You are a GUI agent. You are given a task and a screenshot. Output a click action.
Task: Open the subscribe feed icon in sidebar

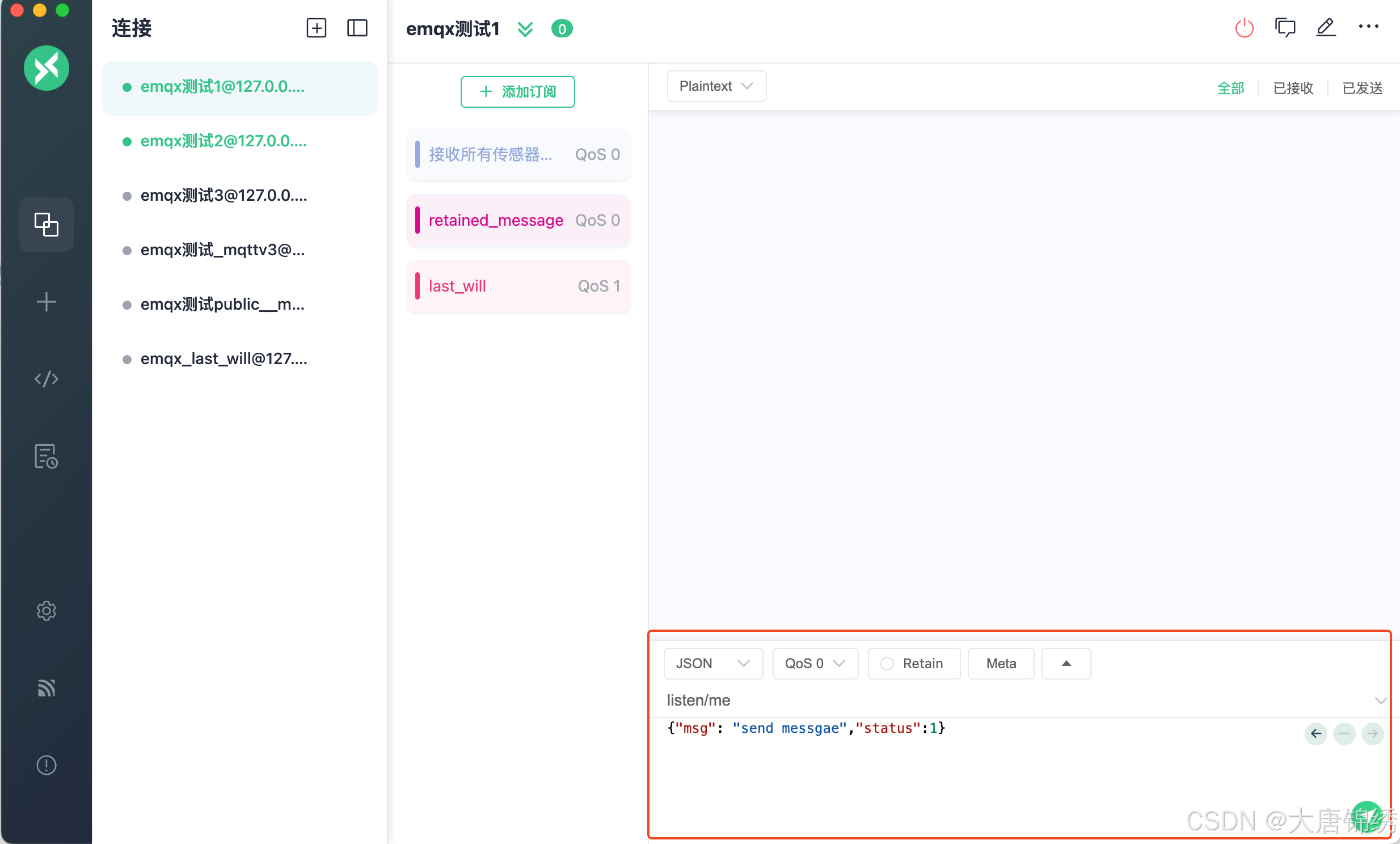[x=46, y=688]
